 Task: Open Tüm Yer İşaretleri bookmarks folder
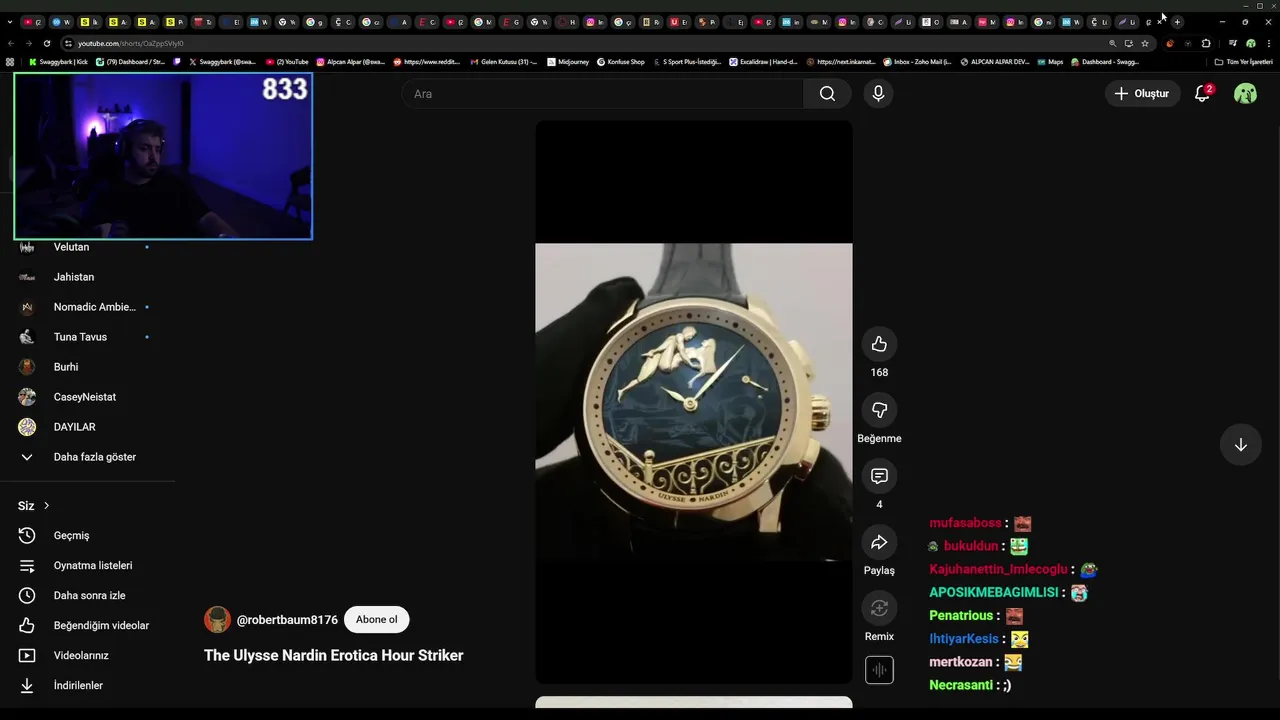coord(1243,62)
